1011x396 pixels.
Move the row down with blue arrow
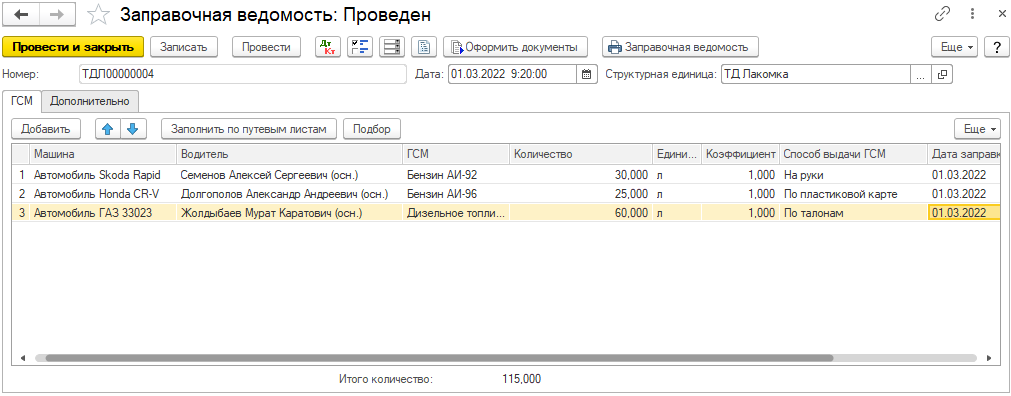click(133, 129)
